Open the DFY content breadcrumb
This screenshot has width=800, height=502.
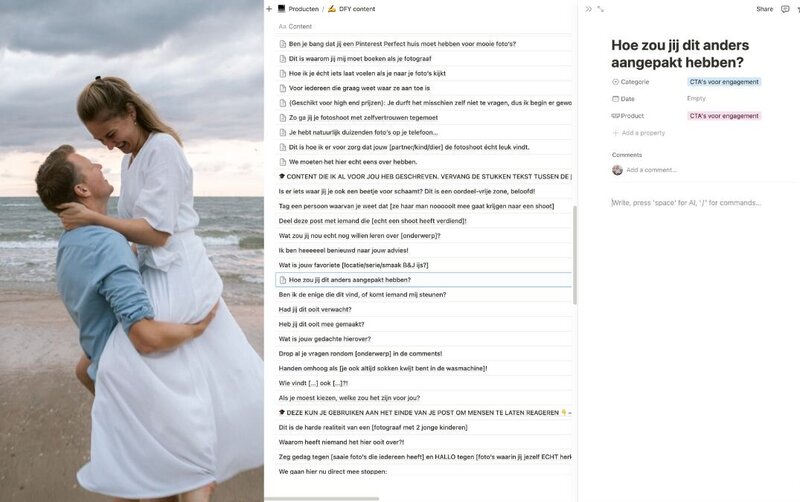point(352,9)
